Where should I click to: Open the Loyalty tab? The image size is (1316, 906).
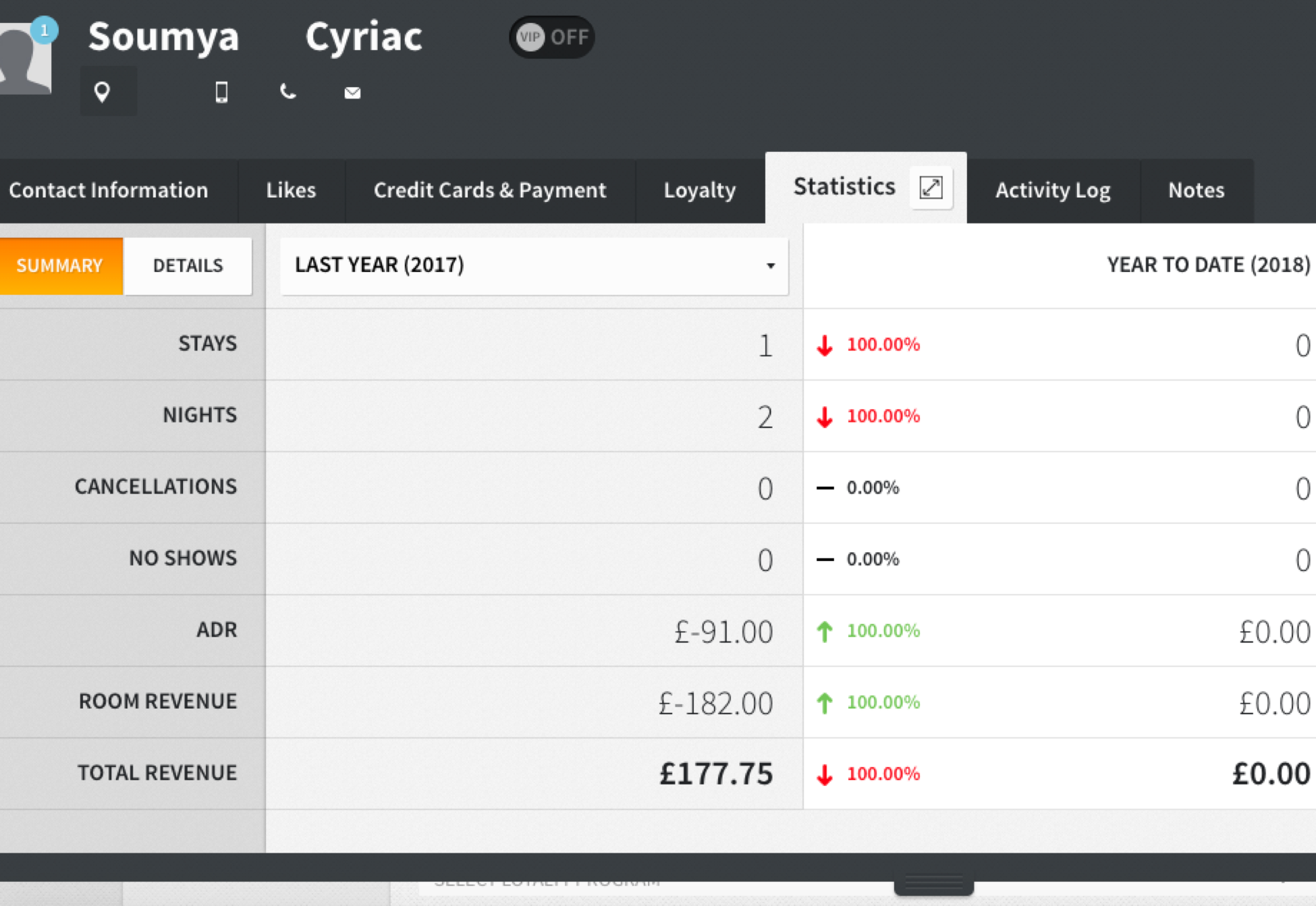click(x=699, y=190)
